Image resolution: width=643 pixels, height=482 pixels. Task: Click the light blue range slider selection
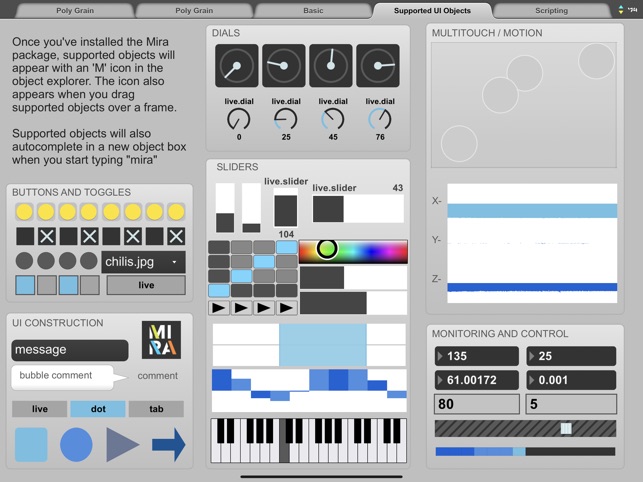pyautogui.click(x=323, y=345)
